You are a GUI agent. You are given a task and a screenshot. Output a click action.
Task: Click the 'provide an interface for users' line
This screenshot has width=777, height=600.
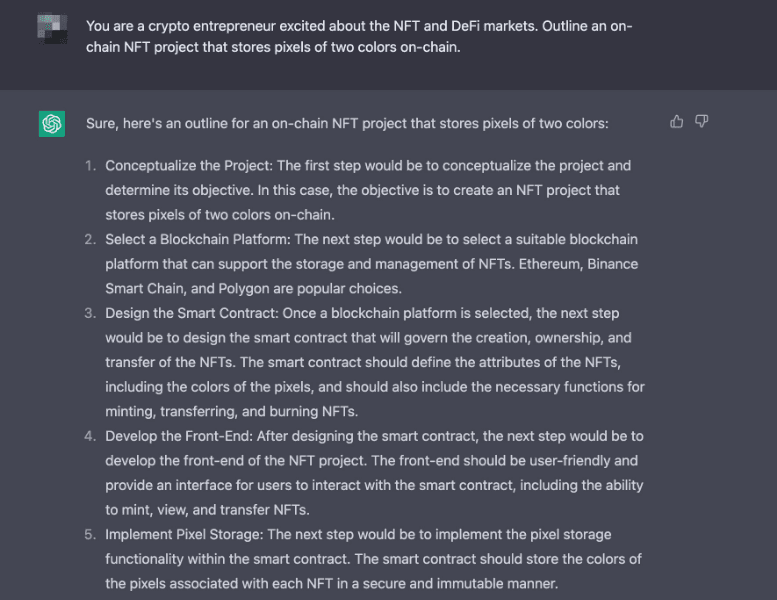(374, 485)
